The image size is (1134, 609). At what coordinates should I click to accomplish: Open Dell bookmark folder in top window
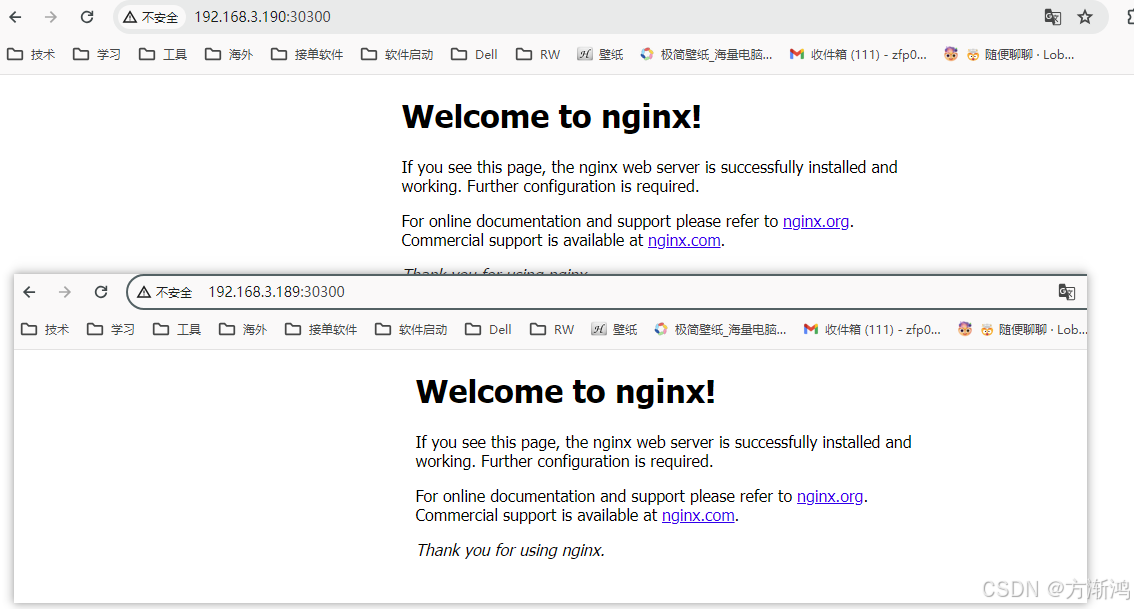(x=474, y=54)
